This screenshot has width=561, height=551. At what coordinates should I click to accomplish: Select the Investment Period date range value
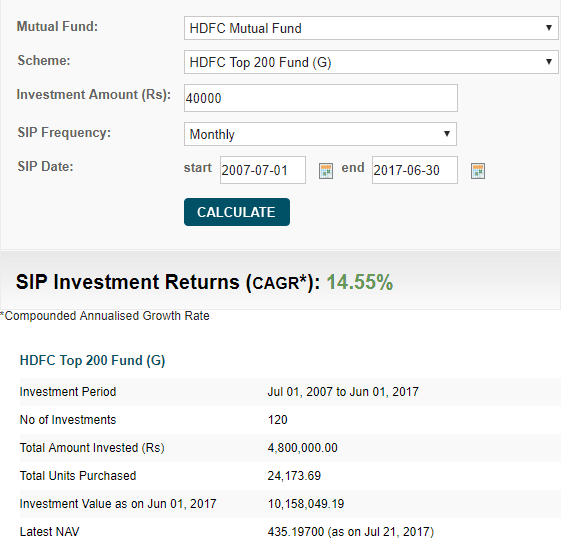click(343, 392)
